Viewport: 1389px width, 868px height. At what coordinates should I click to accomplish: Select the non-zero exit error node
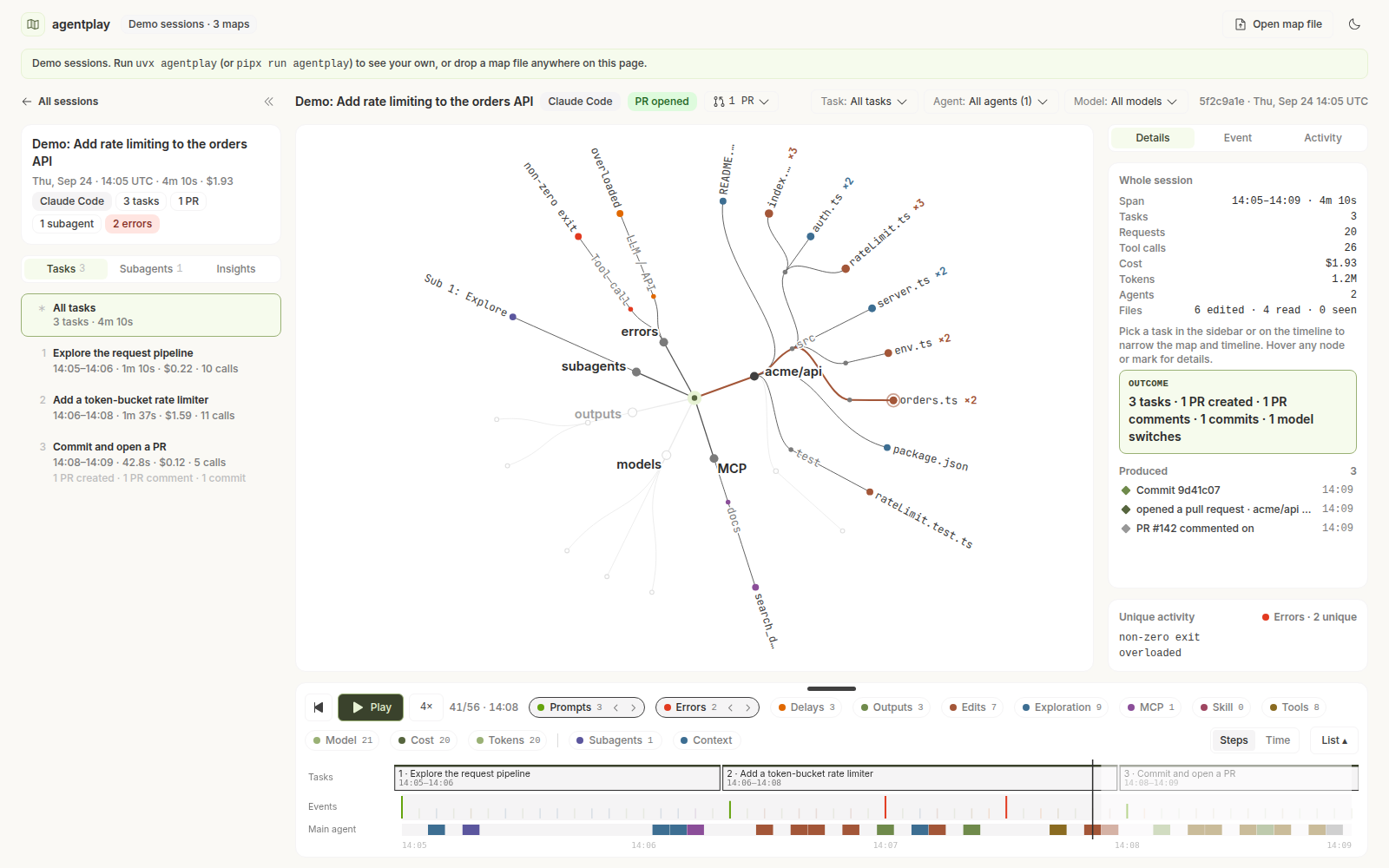[578, 236]
